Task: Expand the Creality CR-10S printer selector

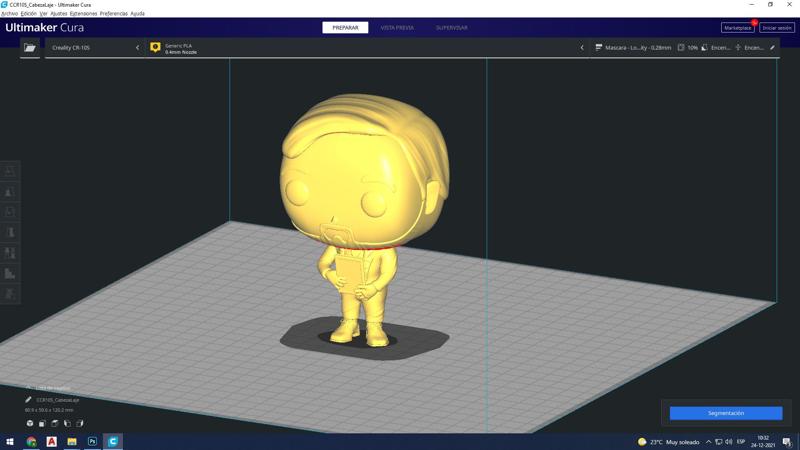Action: (95, 47)
